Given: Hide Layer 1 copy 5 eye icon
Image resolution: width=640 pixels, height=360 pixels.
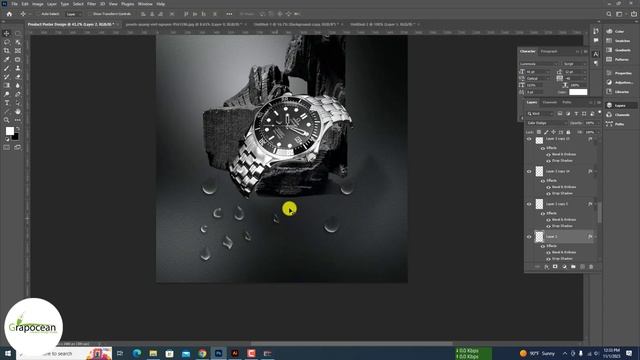Looking at the screenshot, I should point(529,204).
